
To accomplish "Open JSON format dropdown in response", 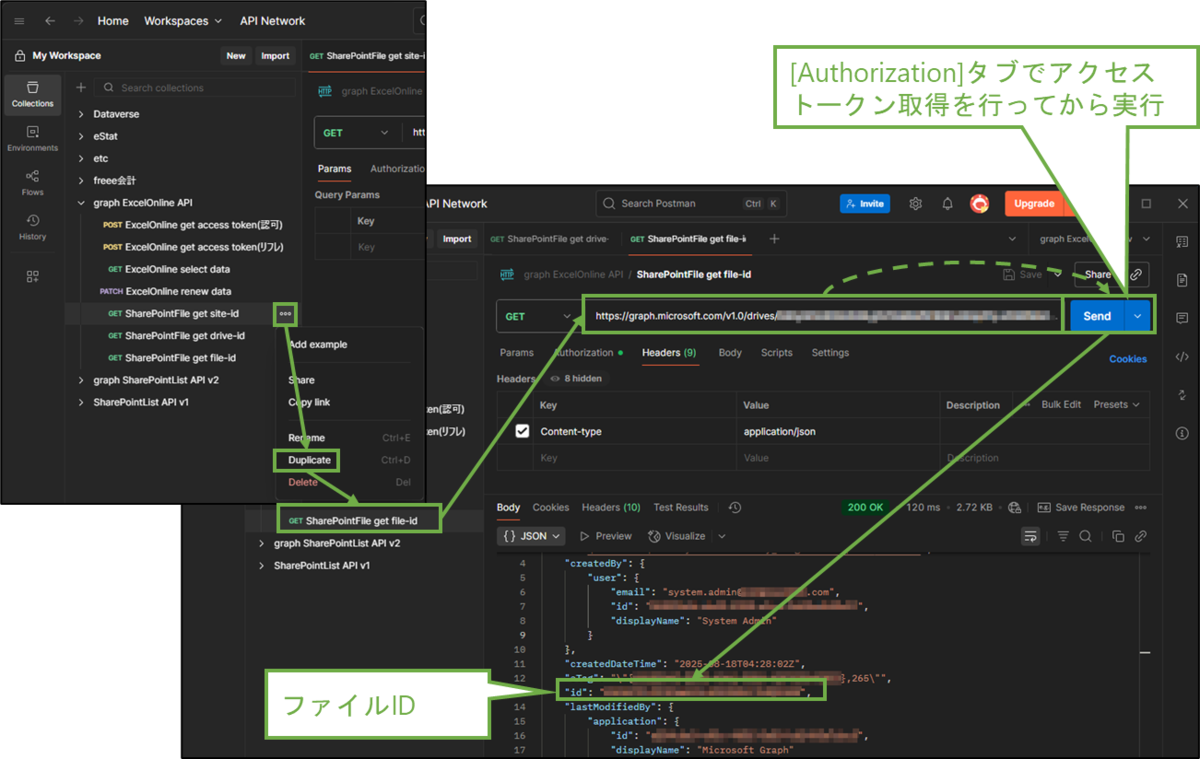I will pyautogui.click(x=531, y=537).
